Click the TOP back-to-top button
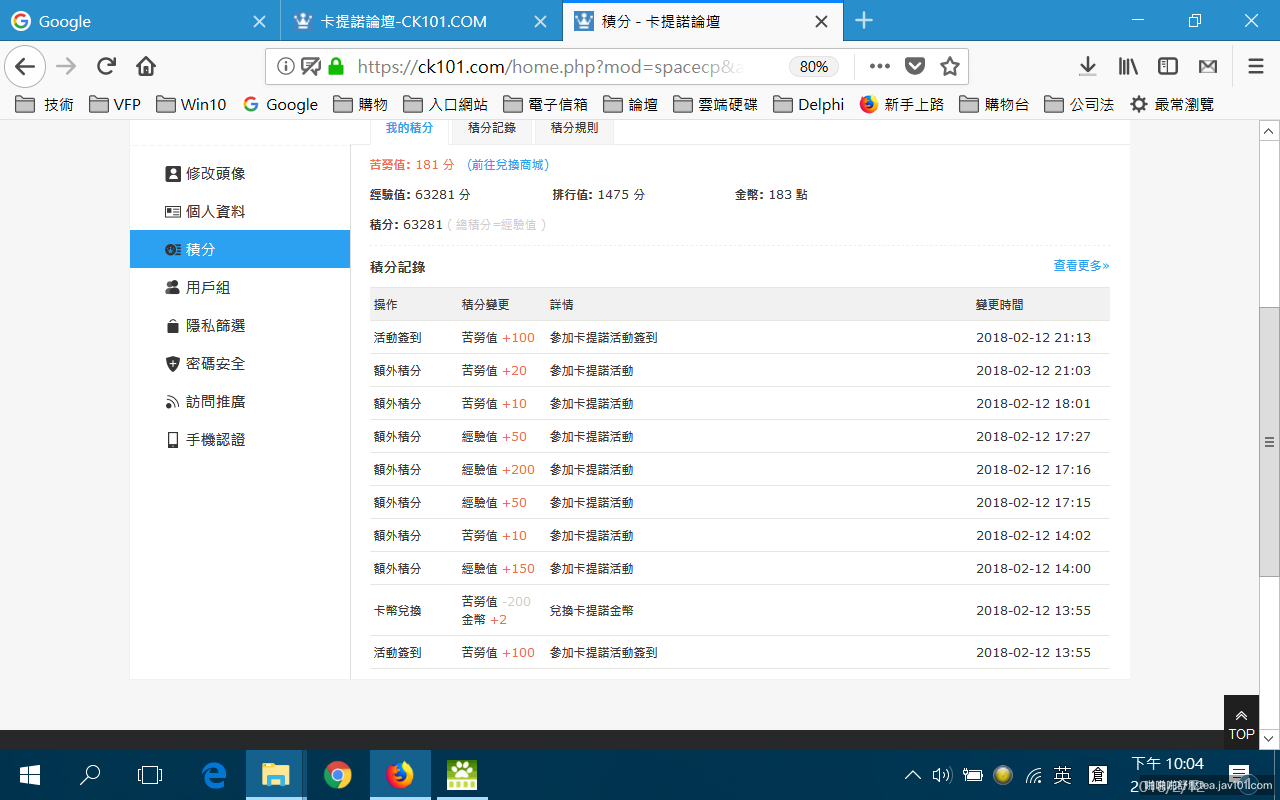 1241,723
